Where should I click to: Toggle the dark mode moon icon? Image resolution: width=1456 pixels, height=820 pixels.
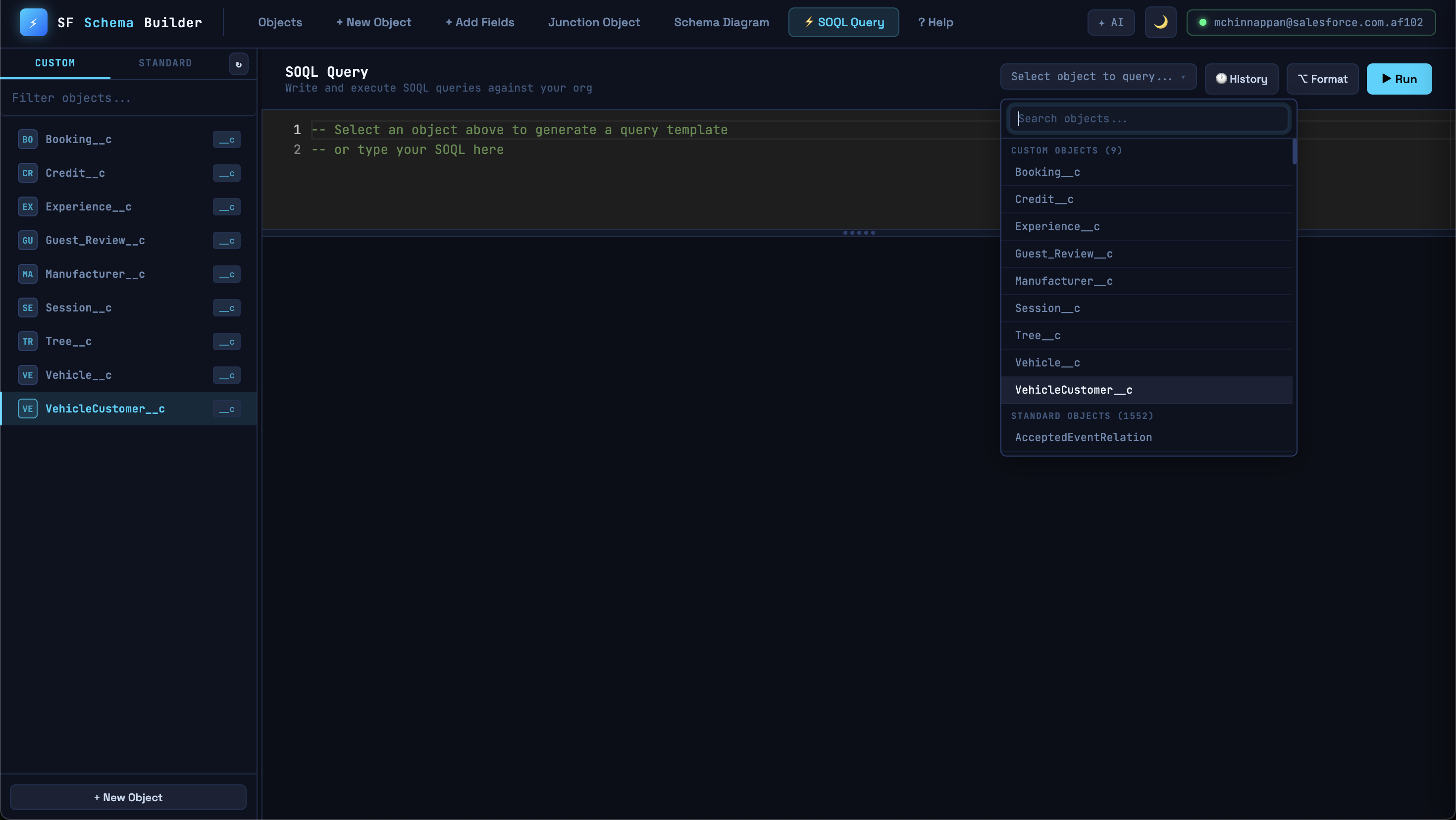(1160, 23)
